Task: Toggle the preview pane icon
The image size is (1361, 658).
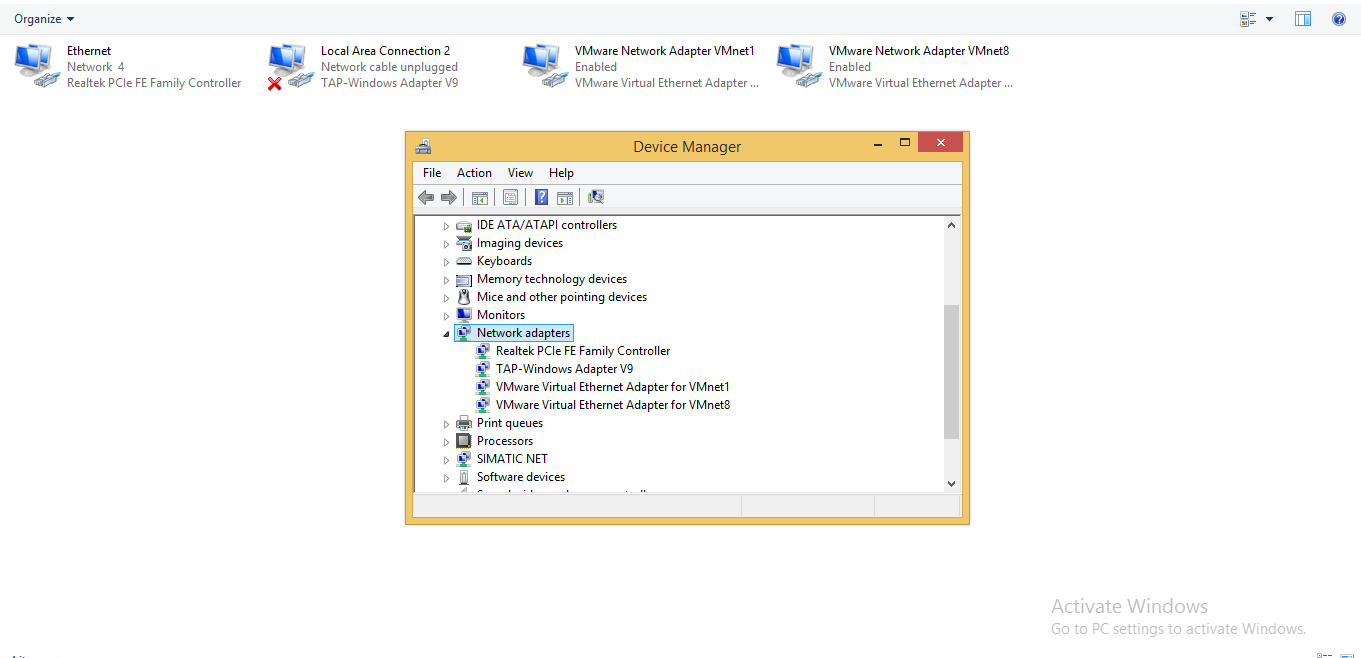Action: 1303,19
